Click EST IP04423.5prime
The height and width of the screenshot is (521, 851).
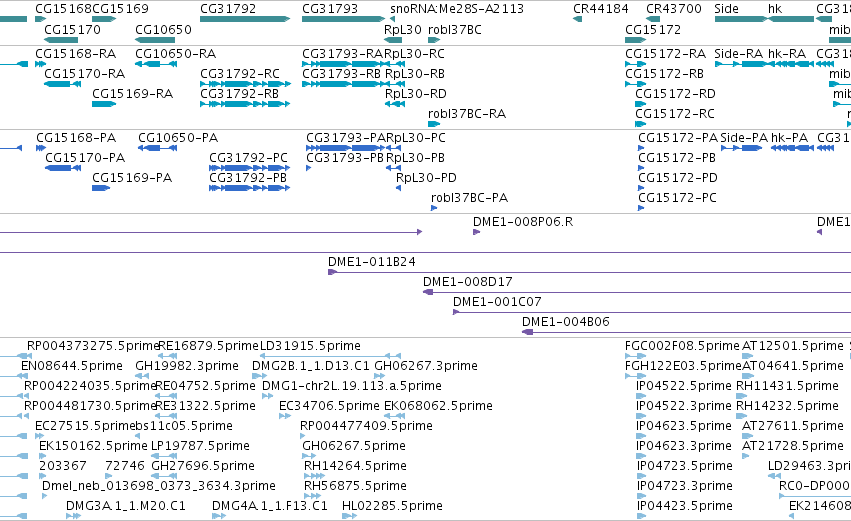(x=684, y=506)
